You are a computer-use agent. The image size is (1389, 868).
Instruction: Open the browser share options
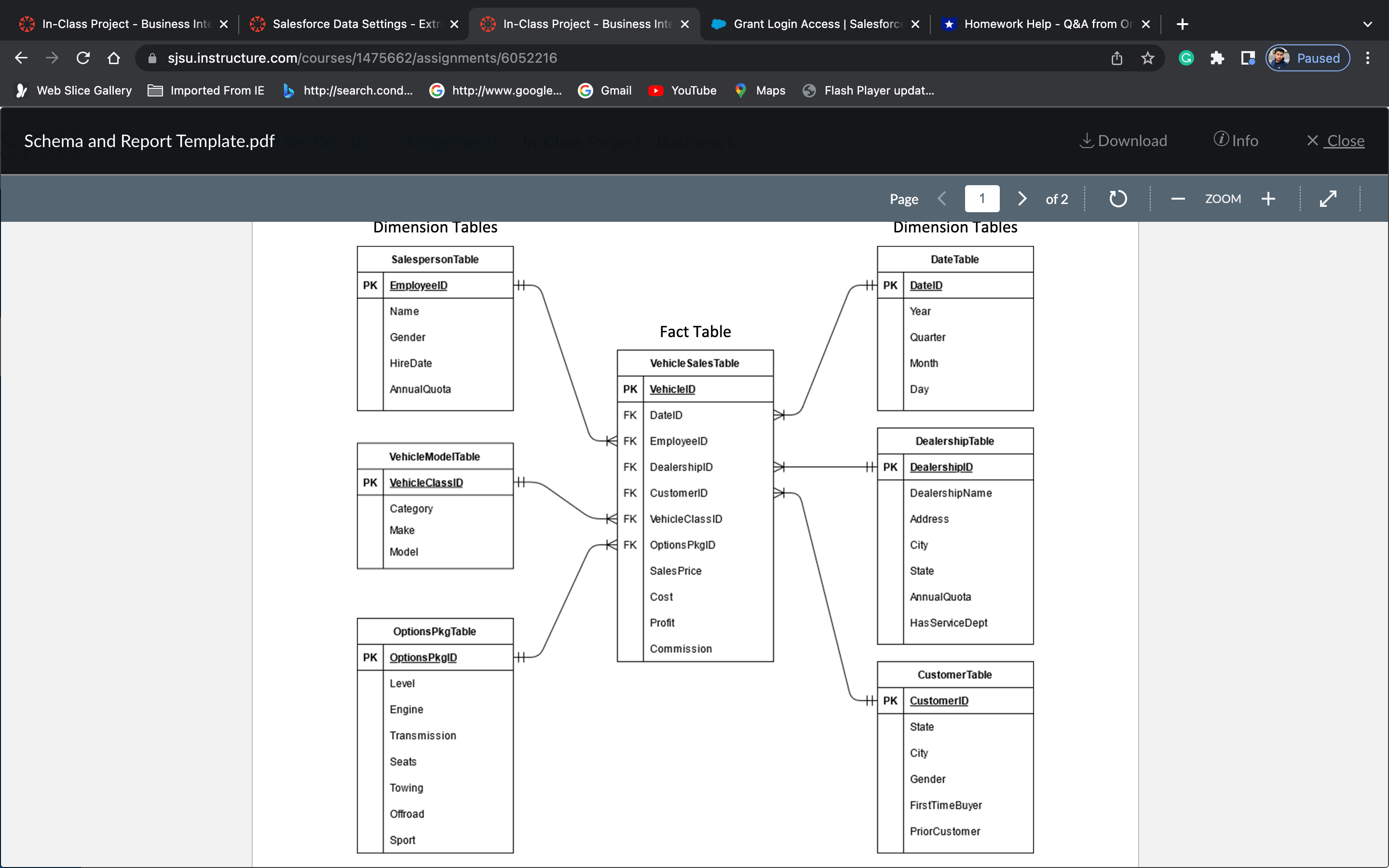click(1117, 58)
